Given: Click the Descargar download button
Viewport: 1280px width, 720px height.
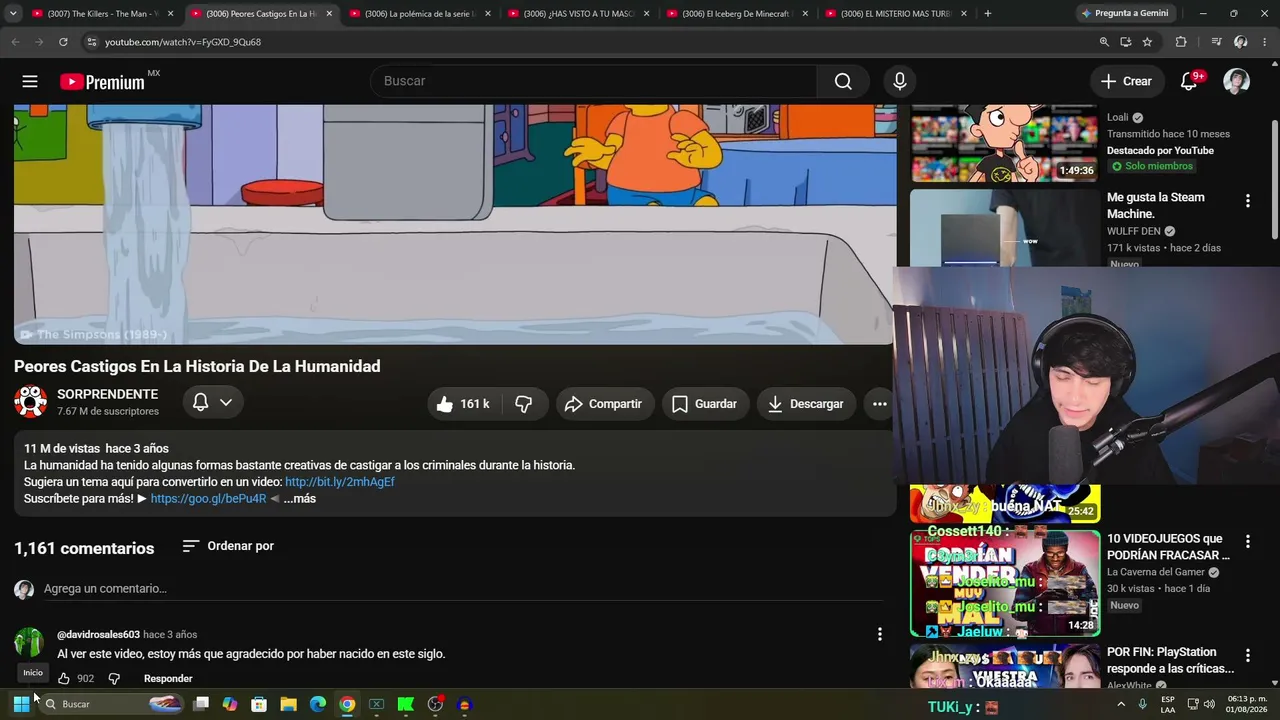Looking at the screenshot, I should 806,404.
